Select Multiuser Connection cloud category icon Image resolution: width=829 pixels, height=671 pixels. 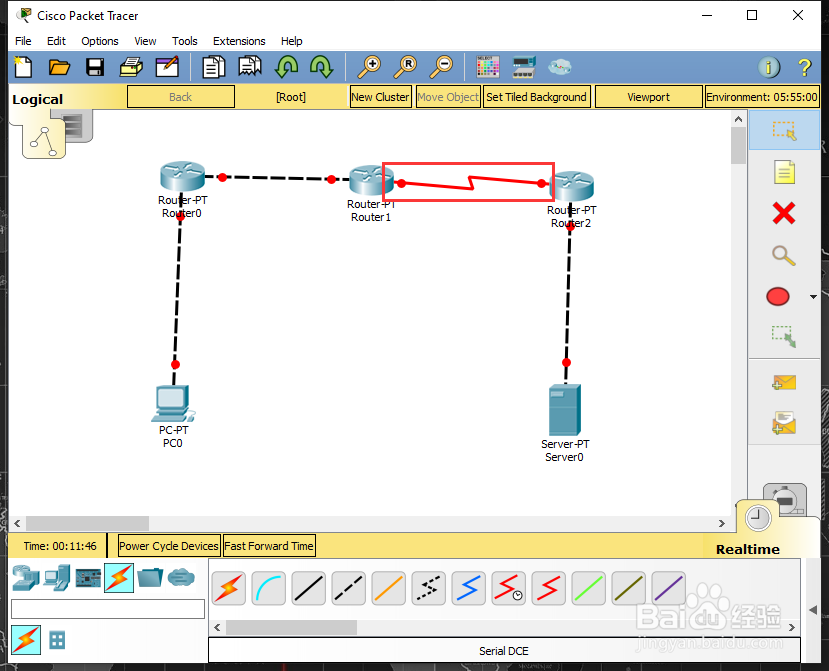[x=181, y=577]
